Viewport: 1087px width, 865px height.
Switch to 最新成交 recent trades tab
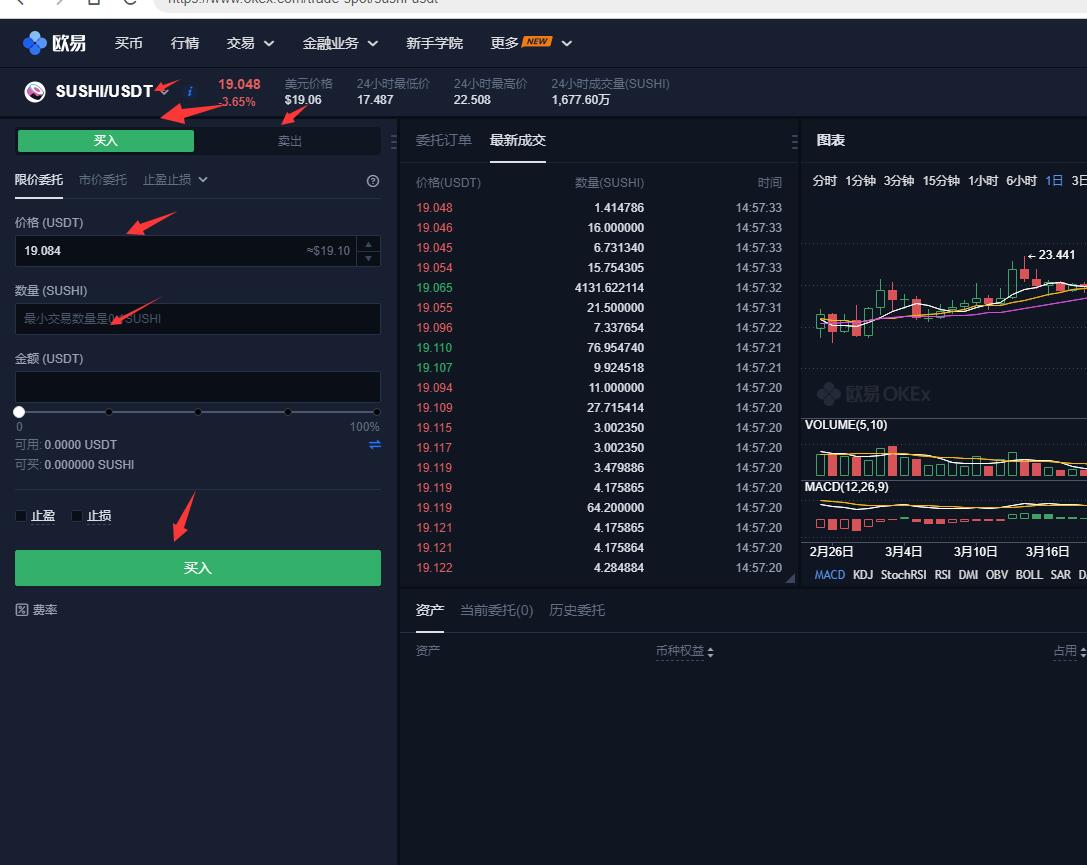click(x=518, y=140)
